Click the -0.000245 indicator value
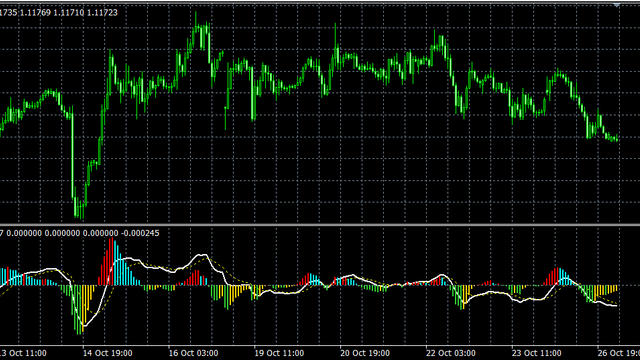Screen dimensions: 640x360 click(x=140, y=233)
